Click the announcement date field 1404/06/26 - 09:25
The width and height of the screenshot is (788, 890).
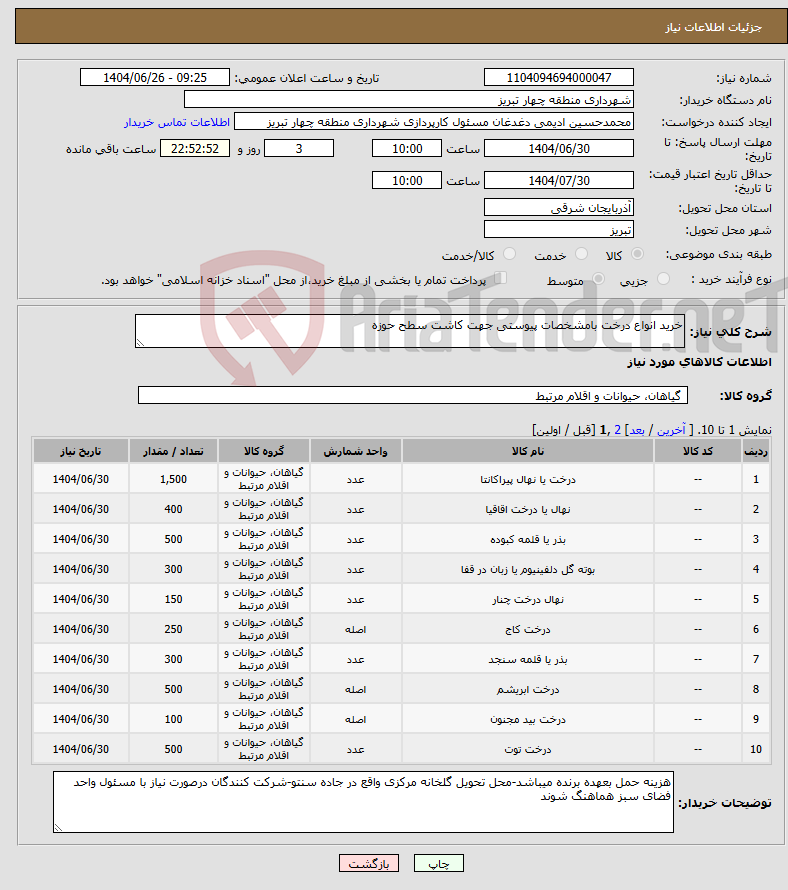pyautogui.click(x=155, y=77)
